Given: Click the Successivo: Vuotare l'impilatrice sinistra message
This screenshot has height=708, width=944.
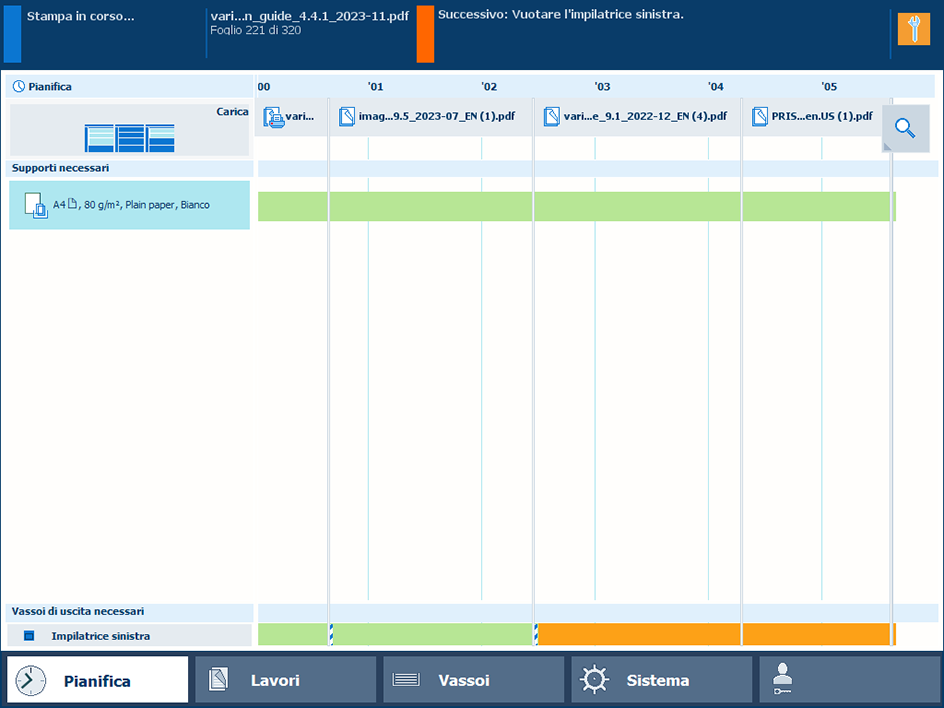Looking at the screenshot, I should pyautogui.click(x=560, y=14).
